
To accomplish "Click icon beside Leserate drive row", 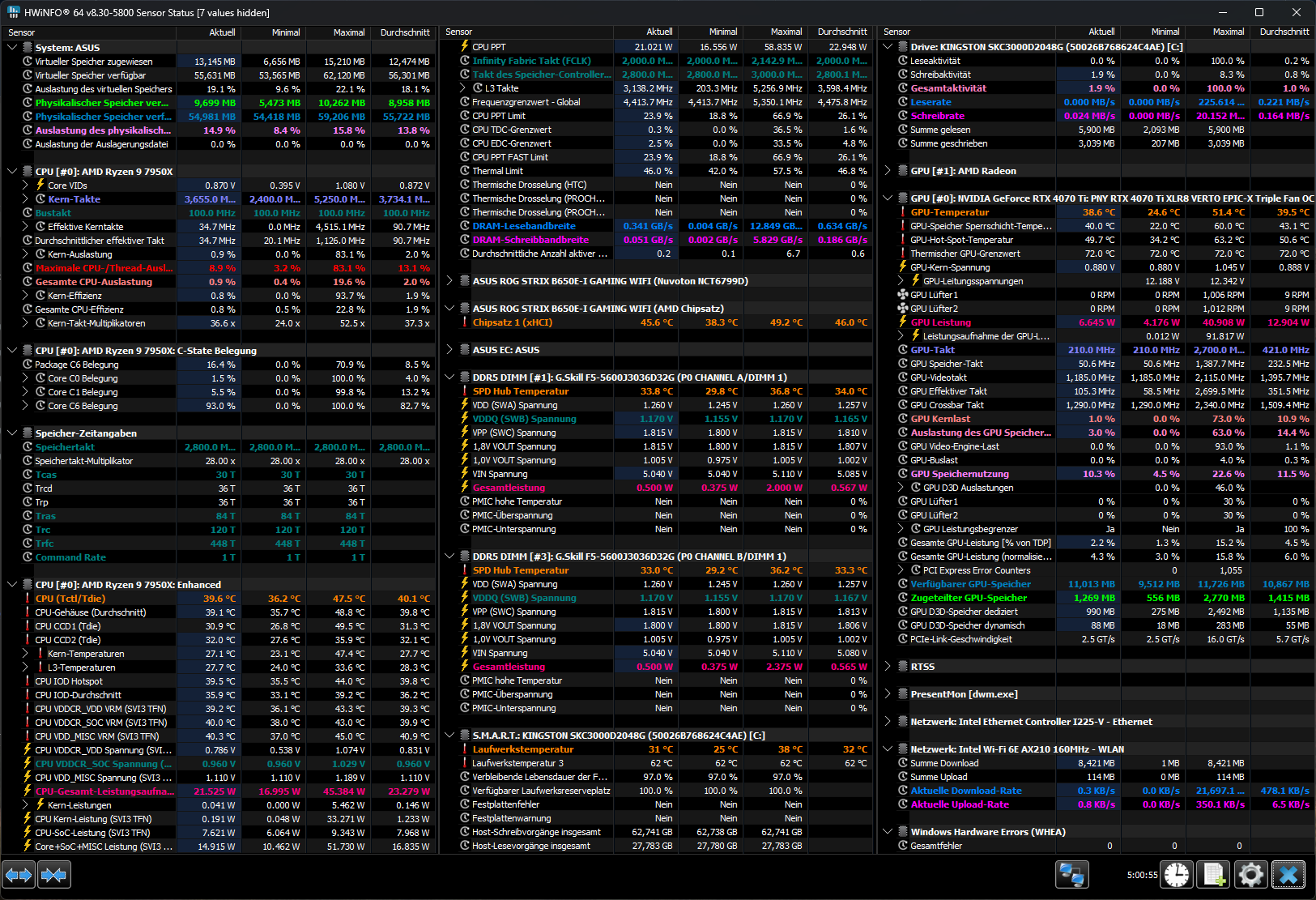I will click(x=903, y=102).
